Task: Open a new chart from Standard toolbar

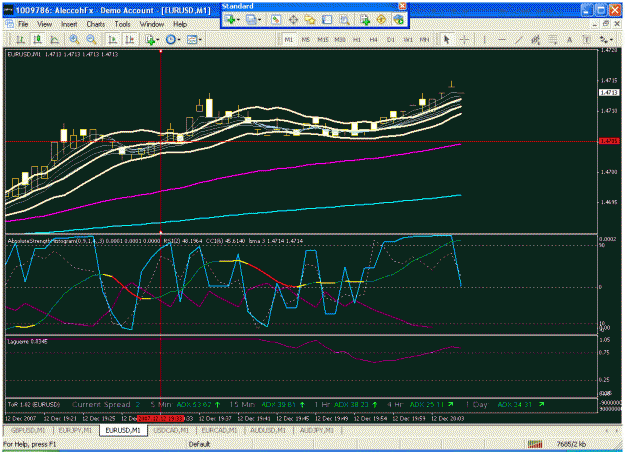Action: pos(230,19)
